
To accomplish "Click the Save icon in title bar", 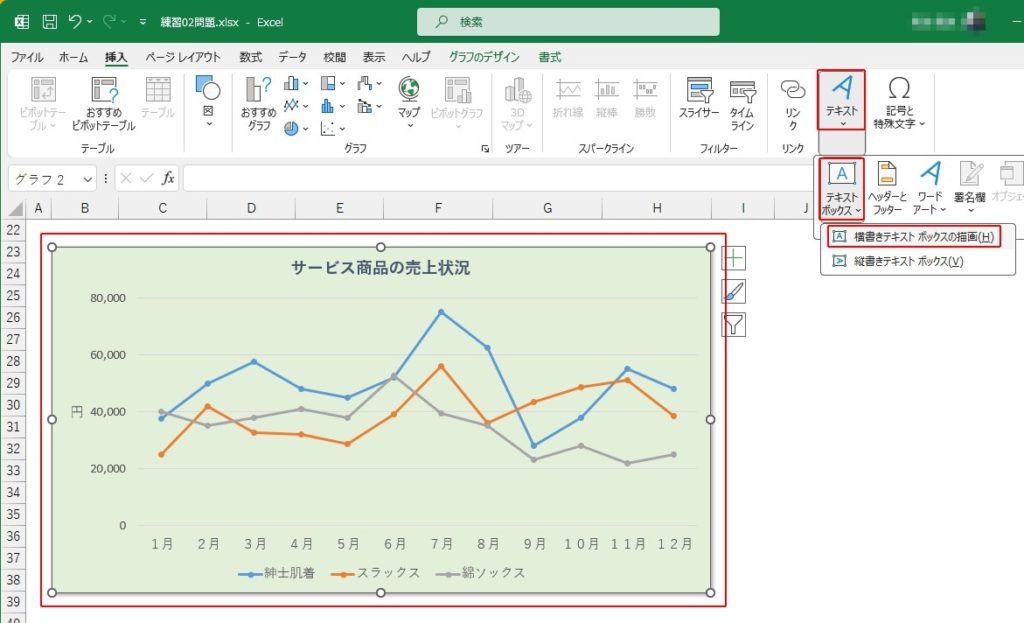I will [x=49, y=21].
